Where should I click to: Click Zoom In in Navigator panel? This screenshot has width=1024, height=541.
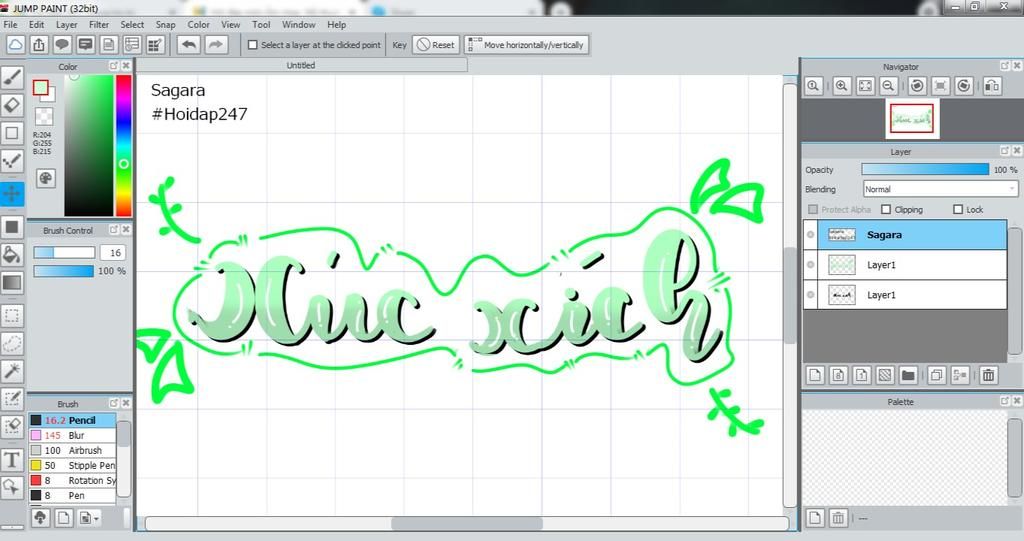842,86
